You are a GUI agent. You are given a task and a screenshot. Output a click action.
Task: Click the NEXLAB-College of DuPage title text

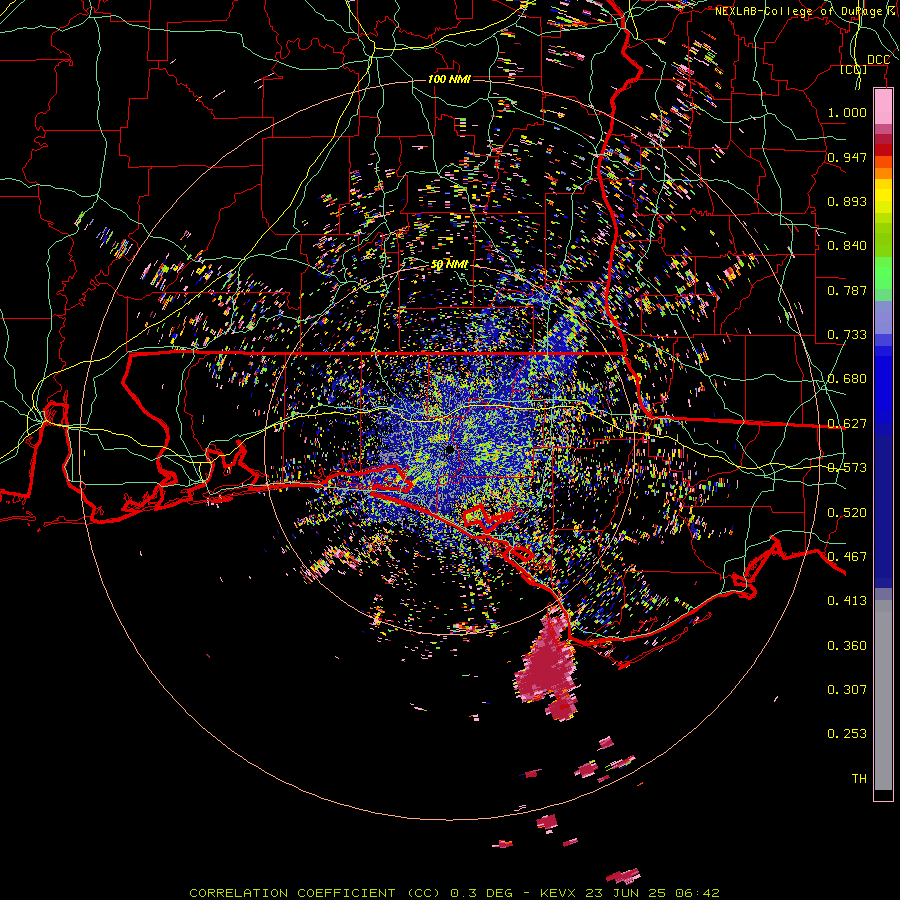click(805, 11)
